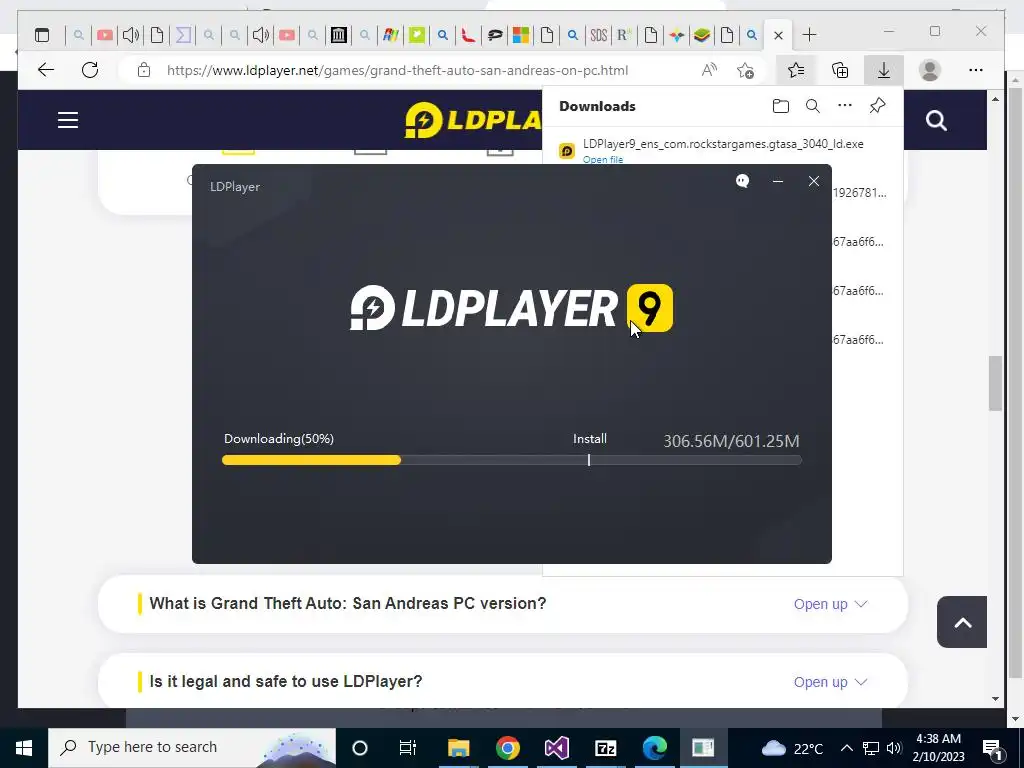Screen dimensions: 1024x768
Task: Go back with the browser back arrow
Action: click(46, 70)
